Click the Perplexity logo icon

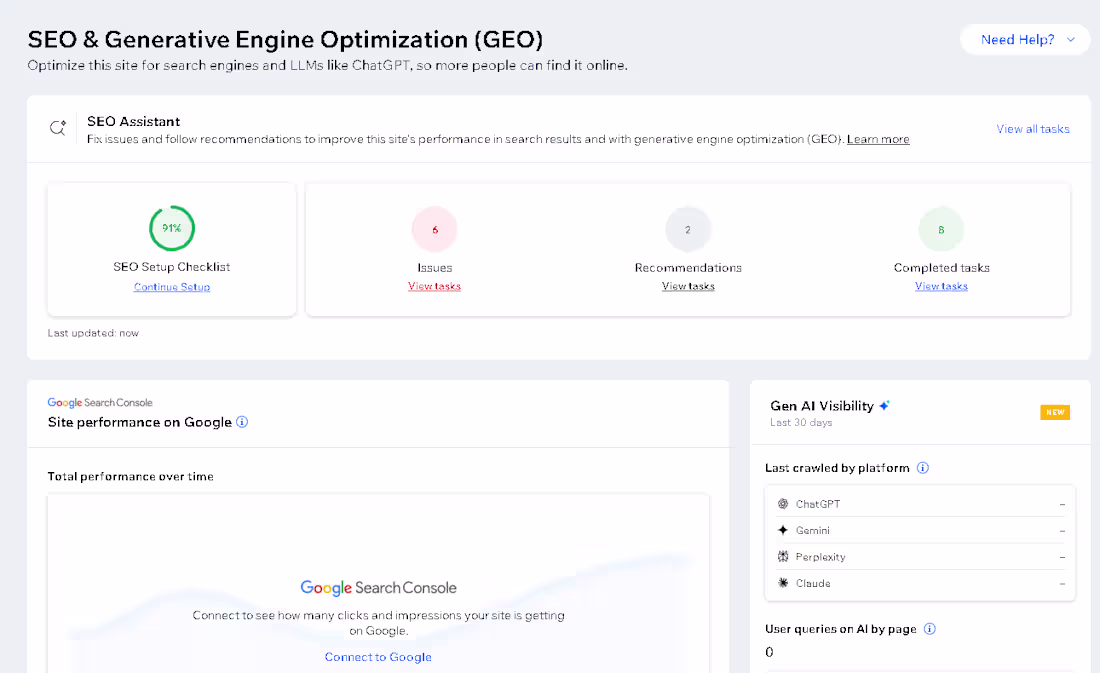click(783, 557)
